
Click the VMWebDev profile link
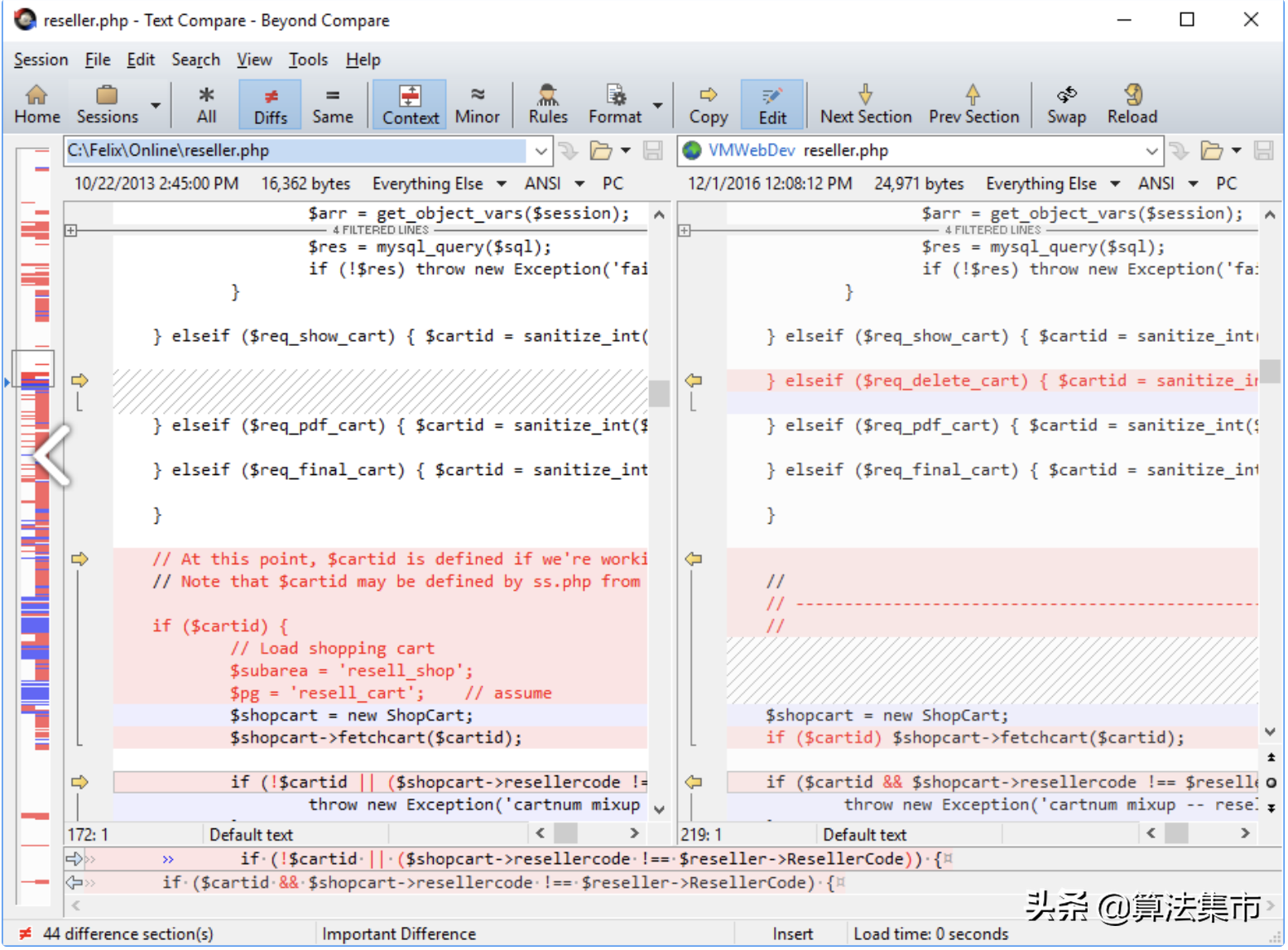(x=751, y=151)
